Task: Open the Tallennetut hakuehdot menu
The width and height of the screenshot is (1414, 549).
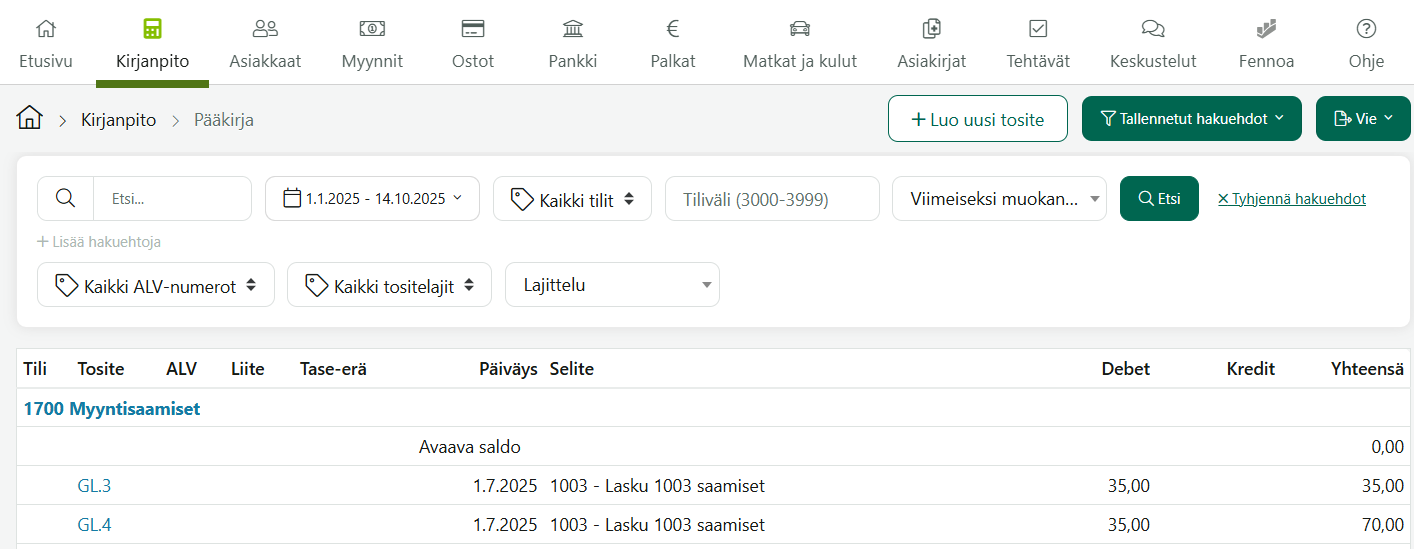Action: (1192, 119)
